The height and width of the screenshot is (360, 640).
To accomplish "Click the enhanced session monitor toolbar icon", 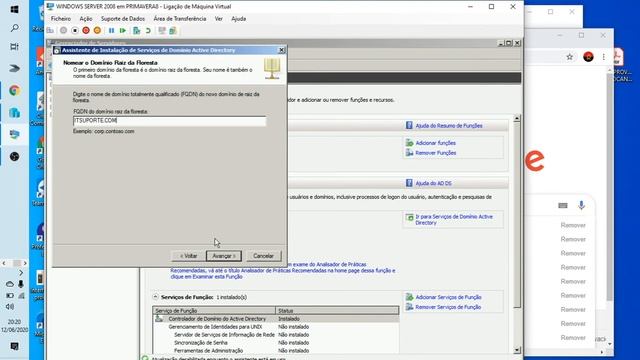I will tap(162, 31).
